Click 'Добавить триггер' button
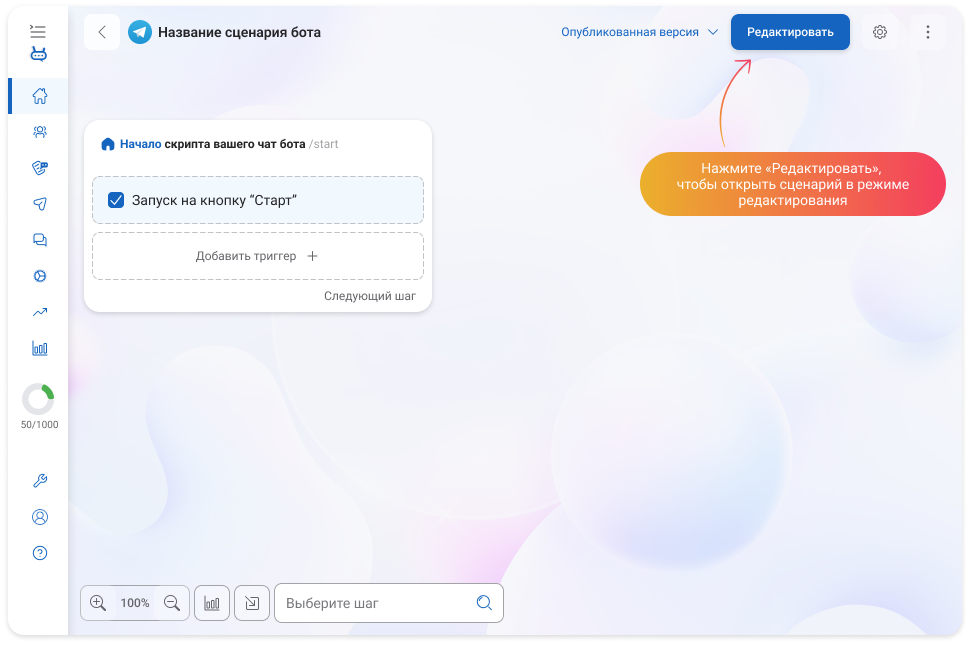The height and width of the screenshot is (645, 970). (x=258, y=256)
